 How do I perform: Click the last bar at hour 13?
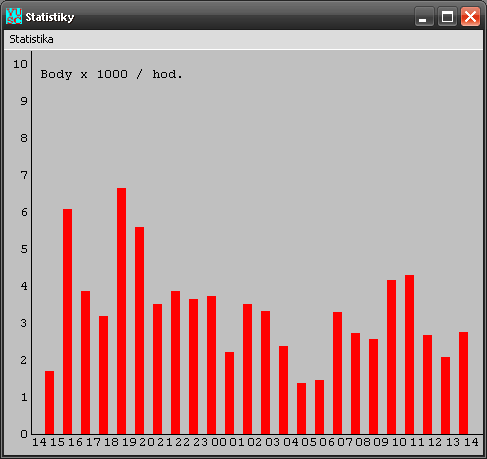pos(445,395)
